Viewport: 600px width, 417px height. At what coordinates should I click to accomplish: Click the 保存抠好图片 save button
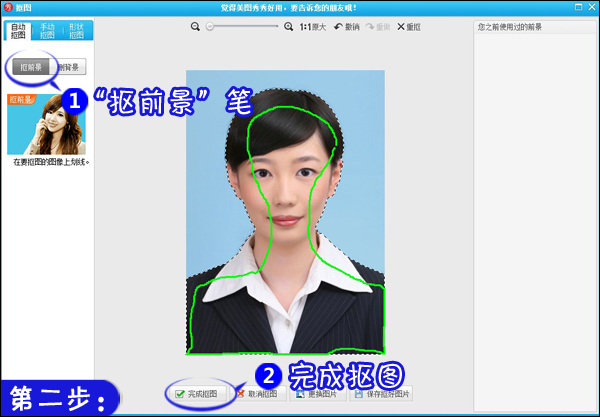[x=380, y=394]
